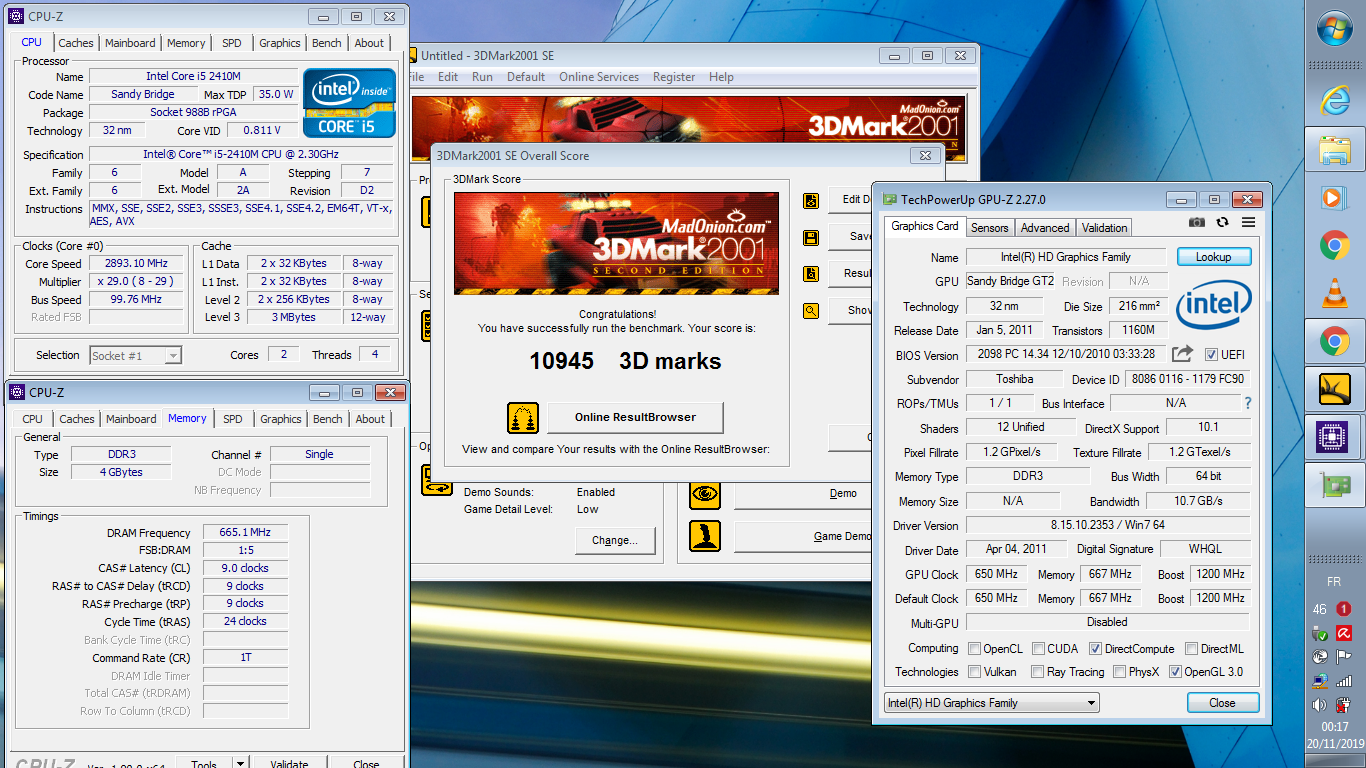Click the Bus Interface question mark icon

click(x=1247, y=403)
